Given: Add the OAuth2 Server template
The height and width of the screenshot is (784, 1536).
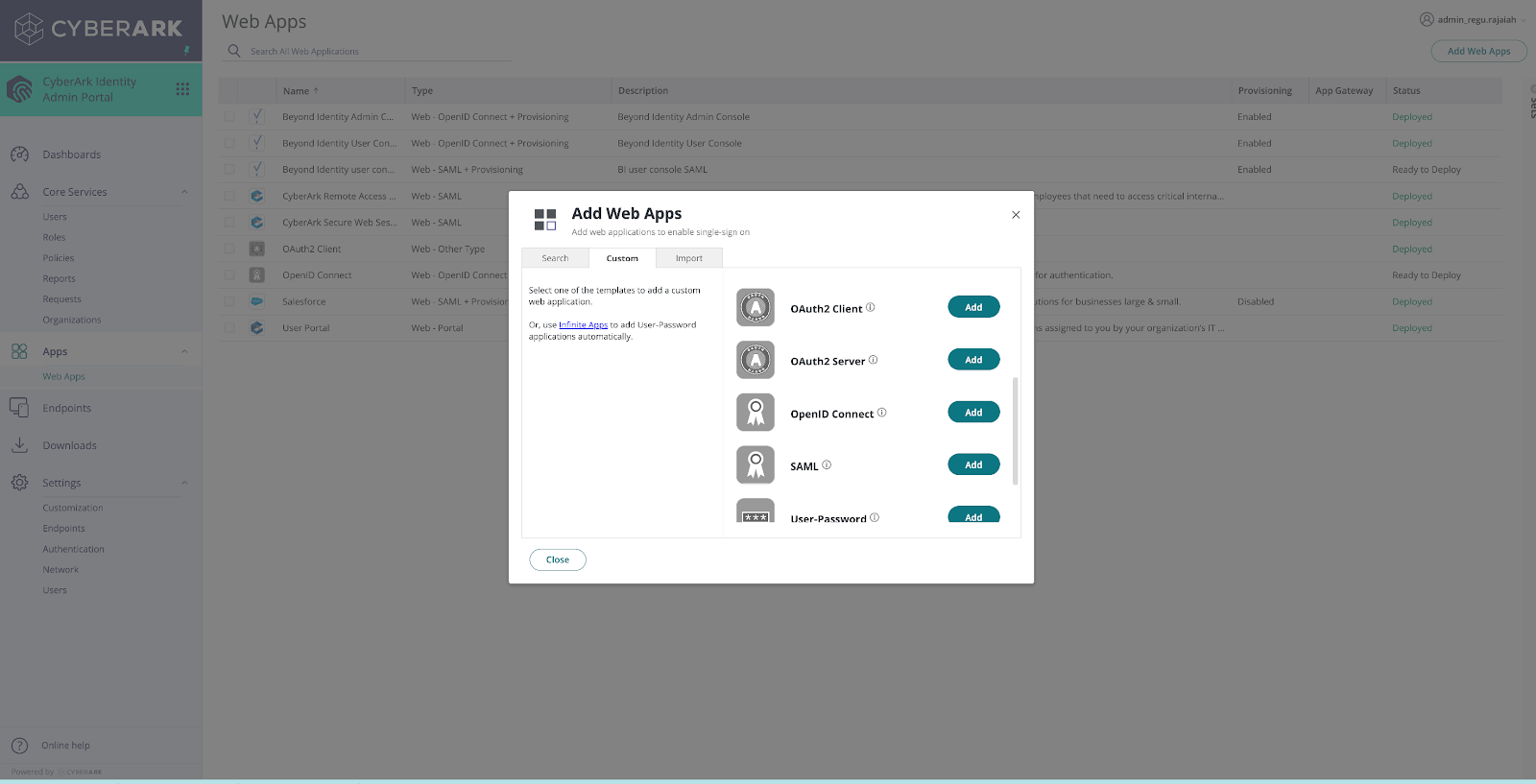Looking at the screenshot, I should point(973,360).
